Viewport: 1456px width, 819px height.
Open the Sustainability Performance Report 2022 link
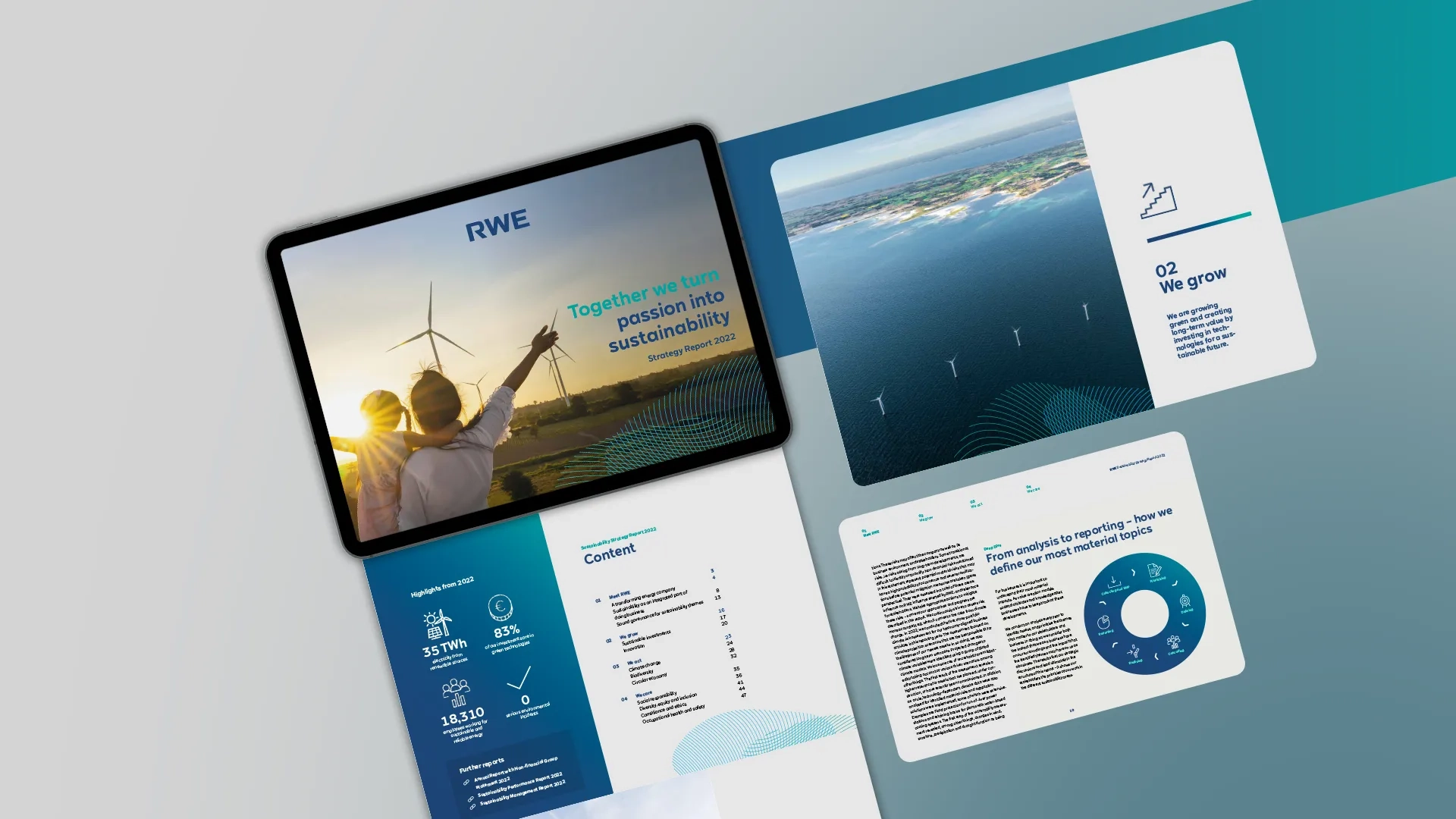tap(520, 786)
